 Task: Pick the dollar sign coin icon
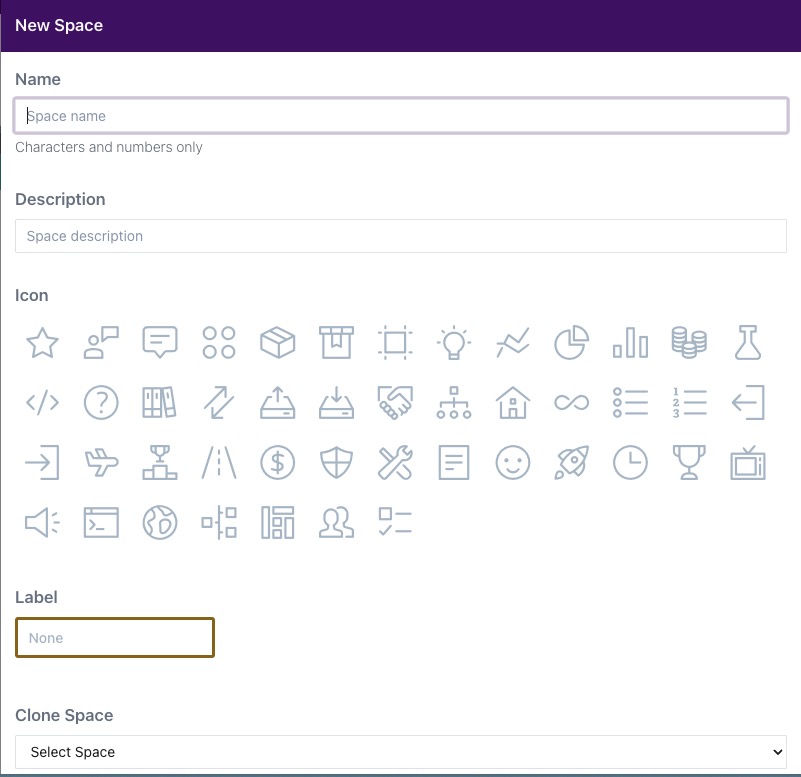pyautogui.click(x=277, y=463)
